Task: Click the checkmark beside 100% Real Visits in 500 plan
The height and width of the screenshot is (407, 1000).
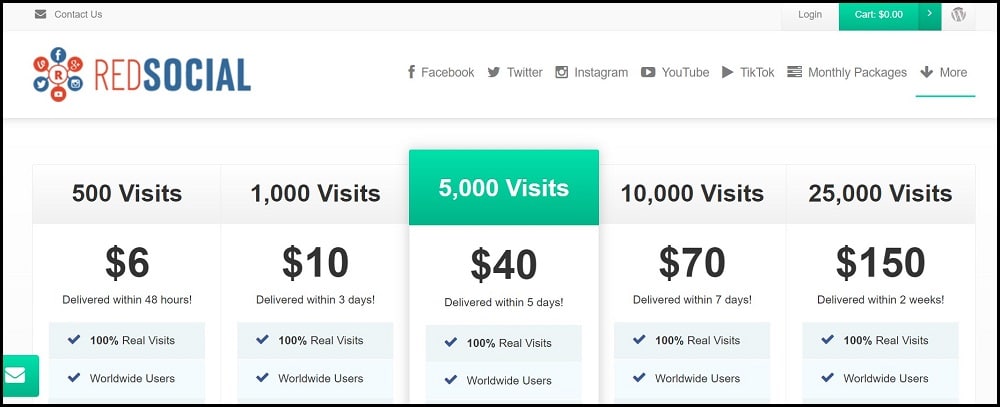Action: point(74,339)
